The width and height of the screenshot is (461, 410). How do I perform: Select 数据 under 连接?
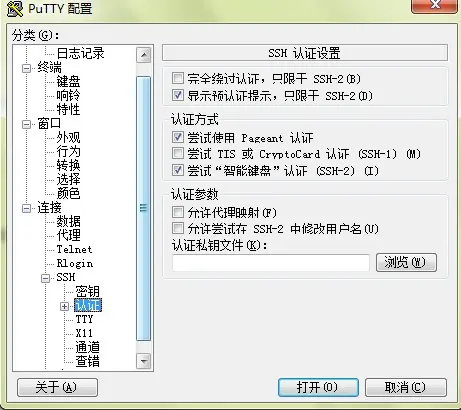pos(68,222)
